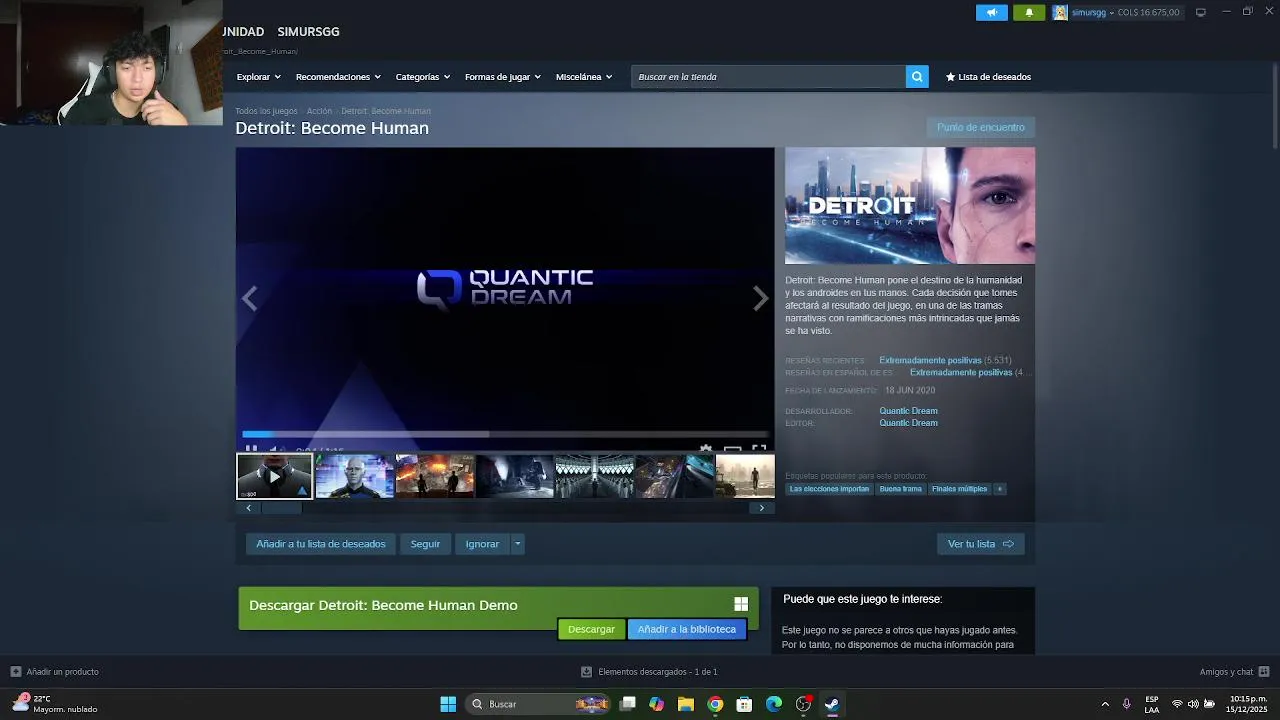This screenshot has width=1280, height=720.
Task: Open the Ignorar options dropdown arrow
Action: (517, 544)
